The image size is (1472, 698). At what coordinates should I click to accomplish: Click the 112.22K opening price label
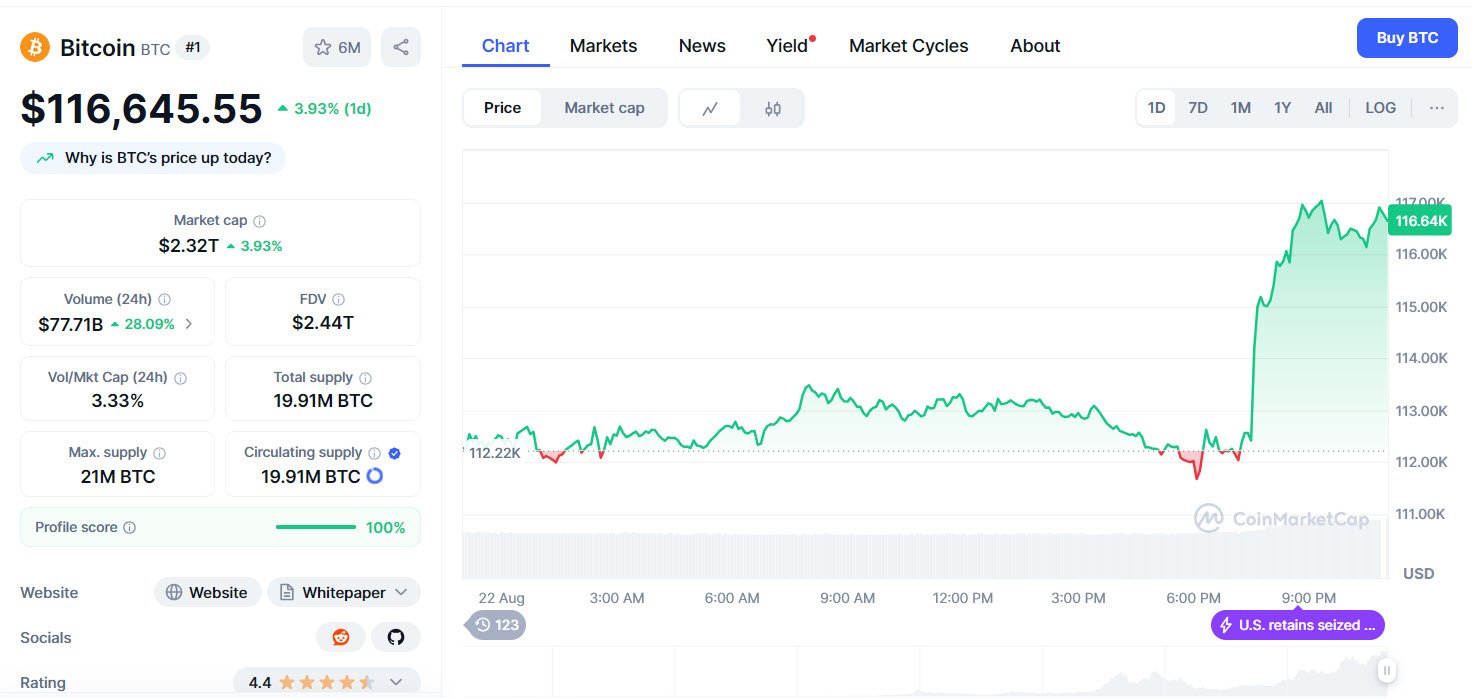pos(495,453)
